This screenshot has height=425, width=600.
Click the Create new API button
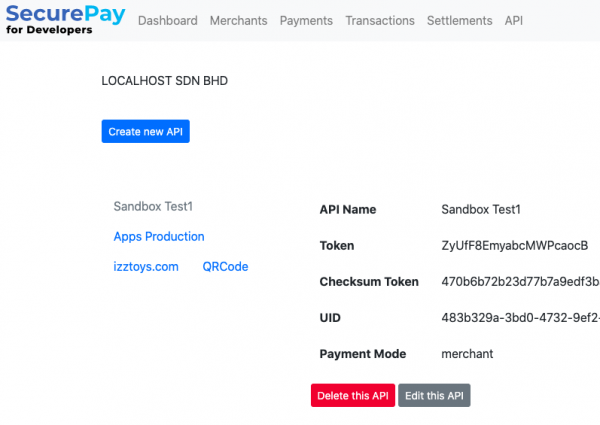point(145,131)
